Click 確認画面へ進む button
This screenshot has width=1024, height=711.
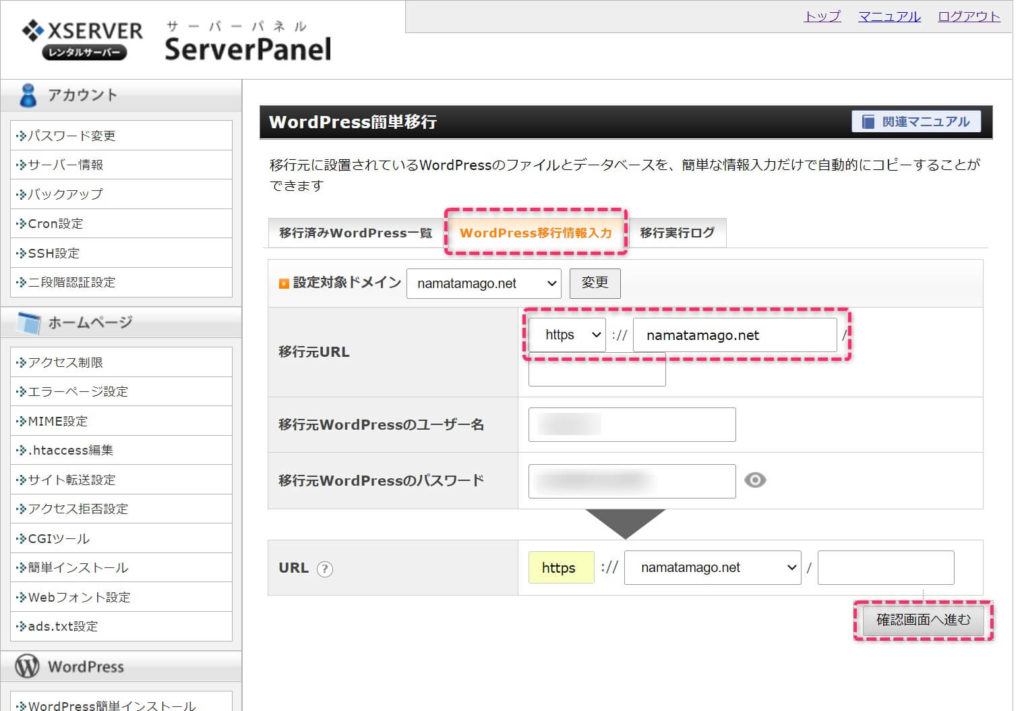(923, 620)
